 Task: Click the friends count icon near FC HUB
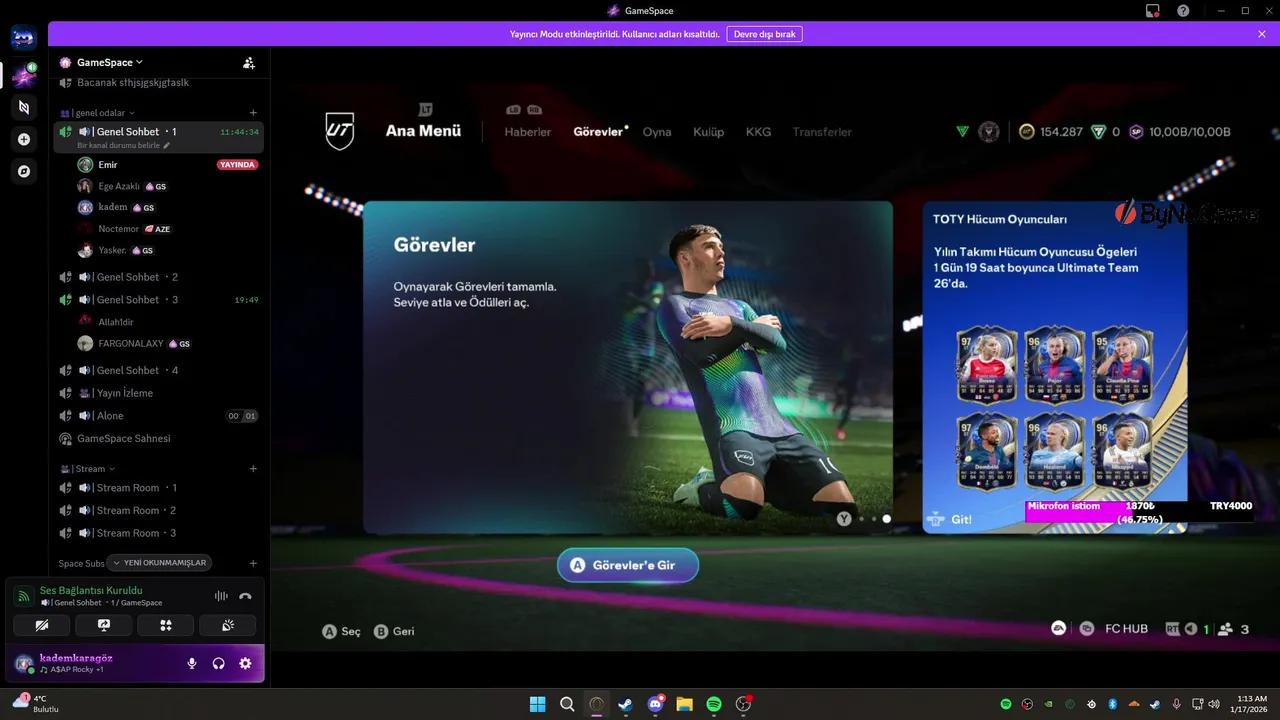1223,629
